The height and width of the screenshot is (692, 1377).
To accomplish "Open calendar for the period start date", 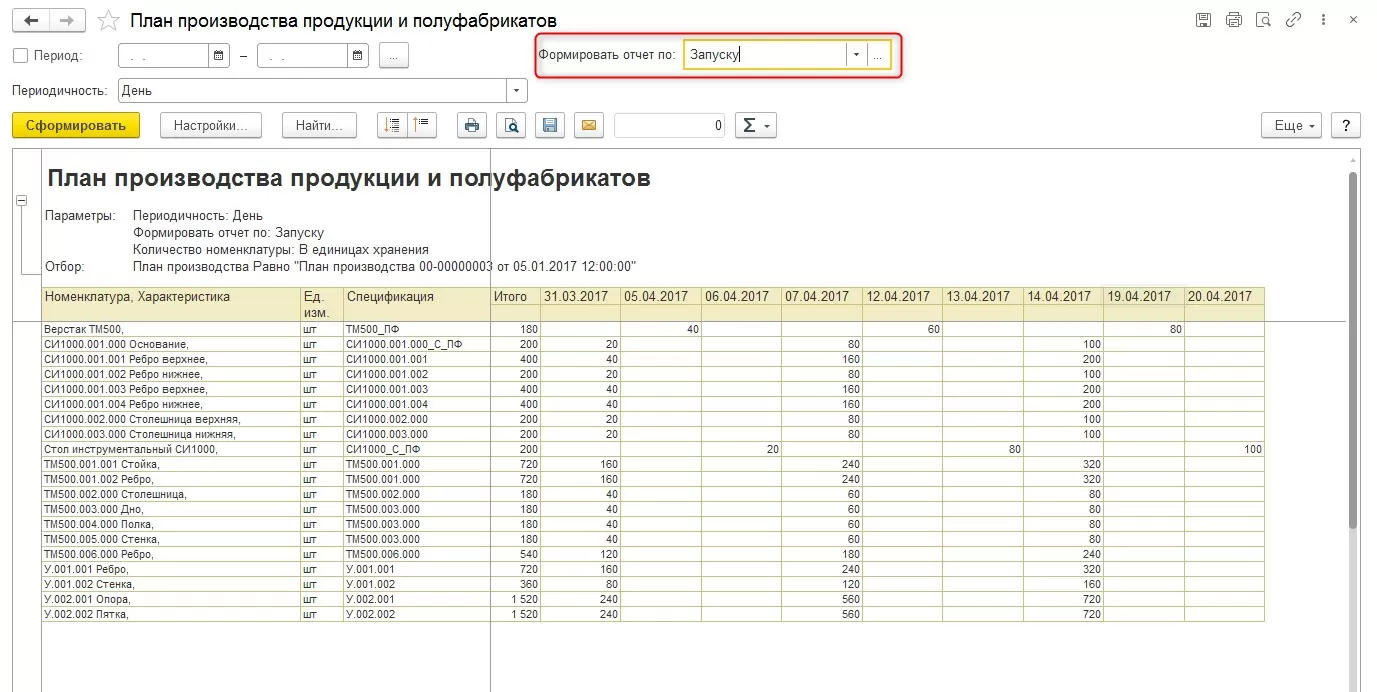I will tap(218, 56).
